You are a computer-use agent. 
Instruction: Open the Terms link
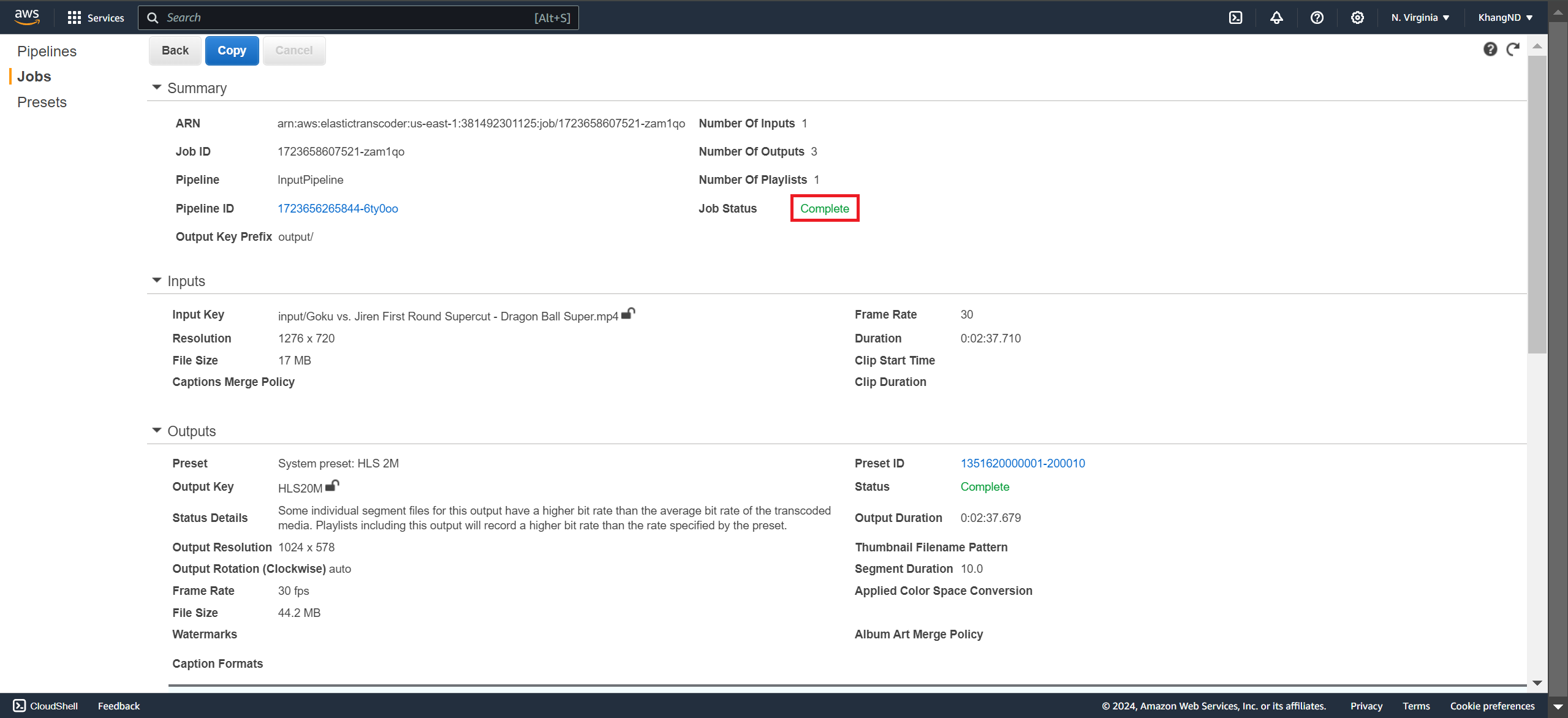pos(1416,706)
